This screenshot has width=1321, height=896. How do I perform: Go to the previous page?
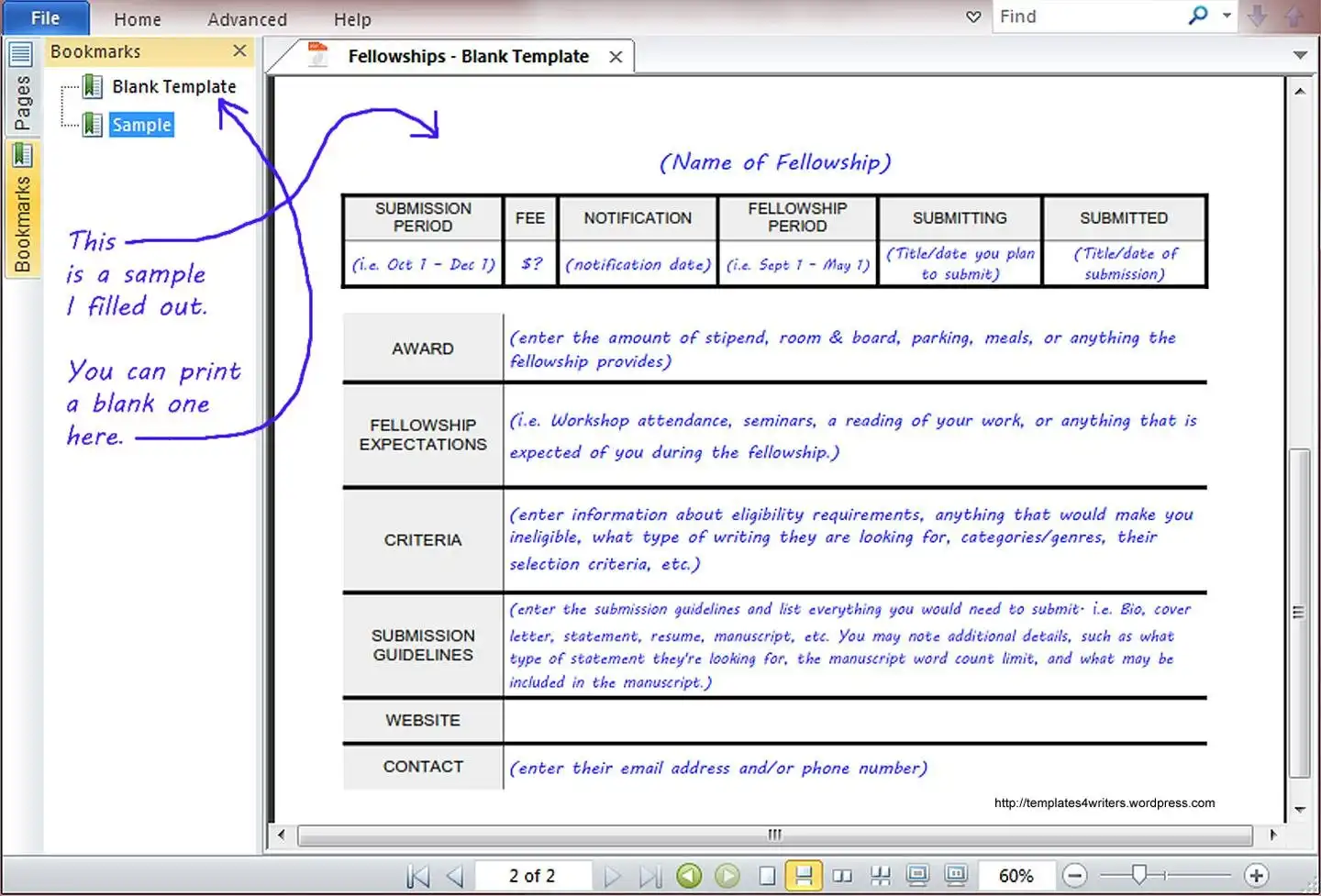click(455, 876)
